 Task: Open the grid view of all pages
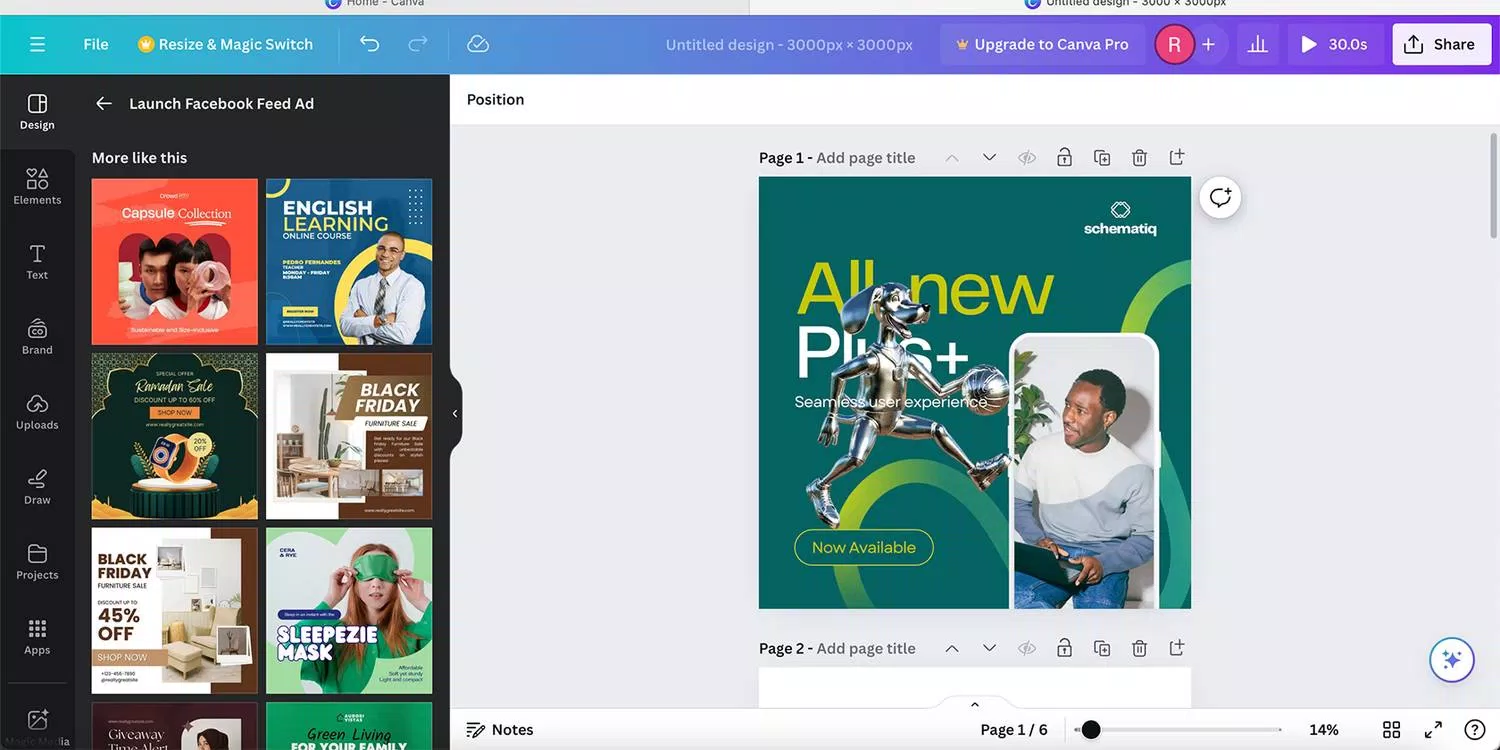pos(1391,729)
